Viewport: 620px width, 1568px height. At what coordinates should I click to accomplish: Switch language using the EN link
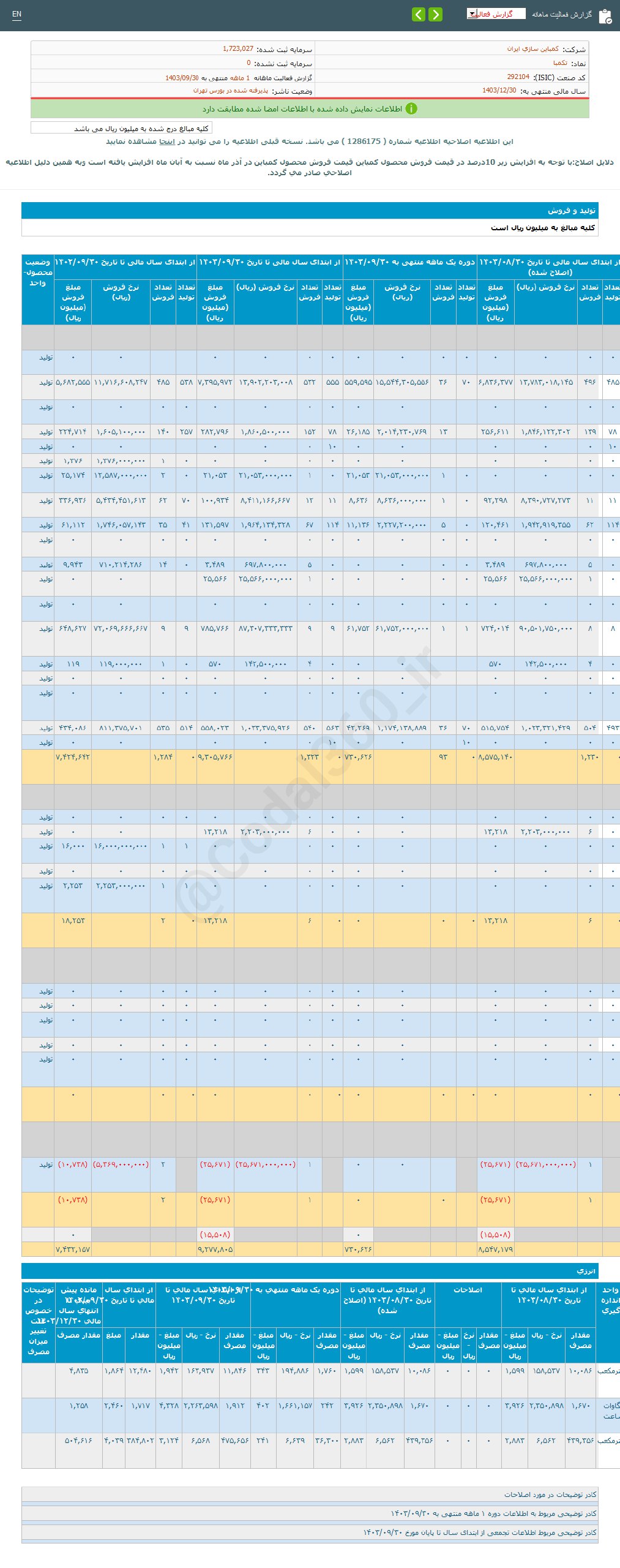pos(17,14)
